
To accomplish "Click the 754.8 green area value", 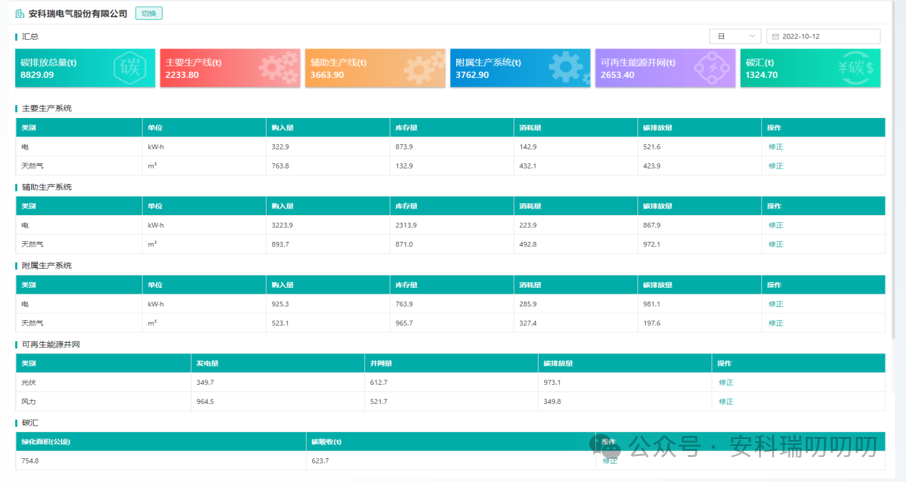I will 30,461.
